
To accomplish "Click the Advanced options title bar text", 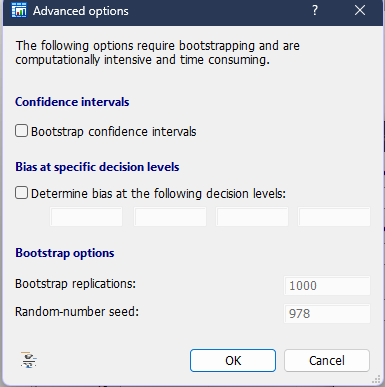I will [x=81, y=11].
